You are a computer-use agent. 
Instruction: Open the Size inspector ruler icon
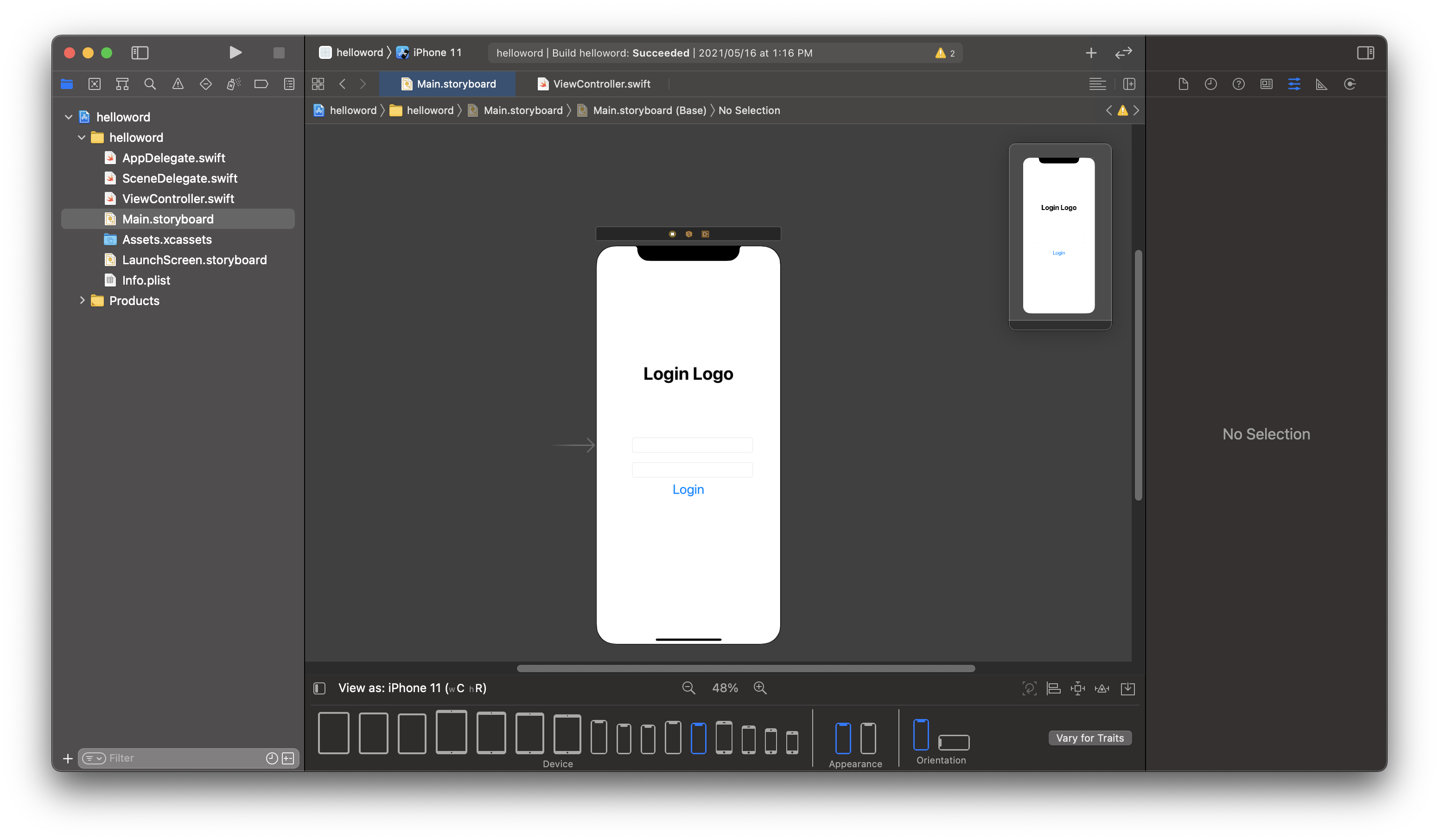pos(1321,84)
